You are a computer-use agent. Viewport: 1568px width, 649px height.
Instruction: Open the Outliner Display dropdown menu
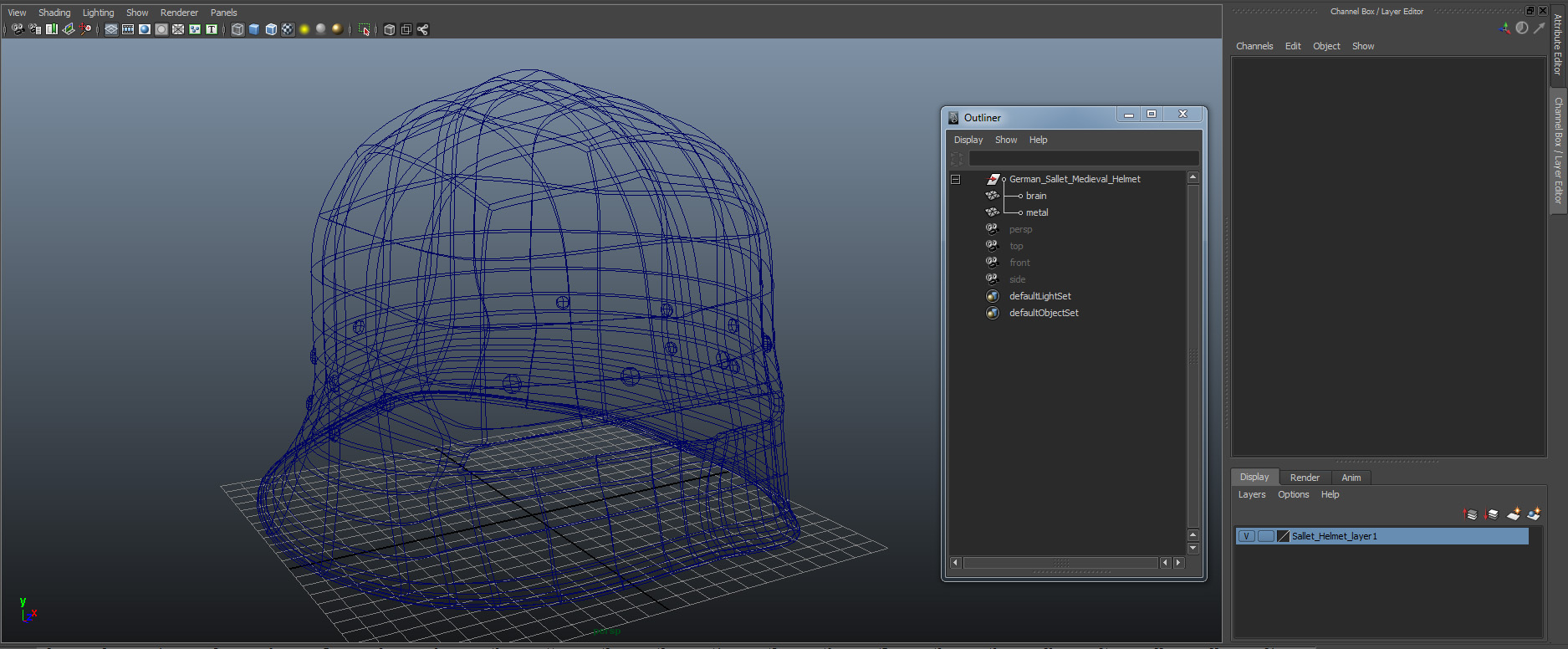tap(968, 140)
